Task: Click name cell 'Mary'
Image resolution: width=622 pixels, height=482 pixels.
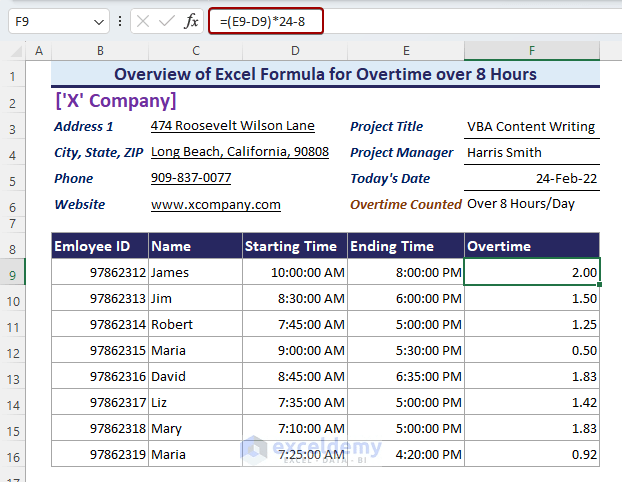Action: pyautogui.click(x=196, y=428)
